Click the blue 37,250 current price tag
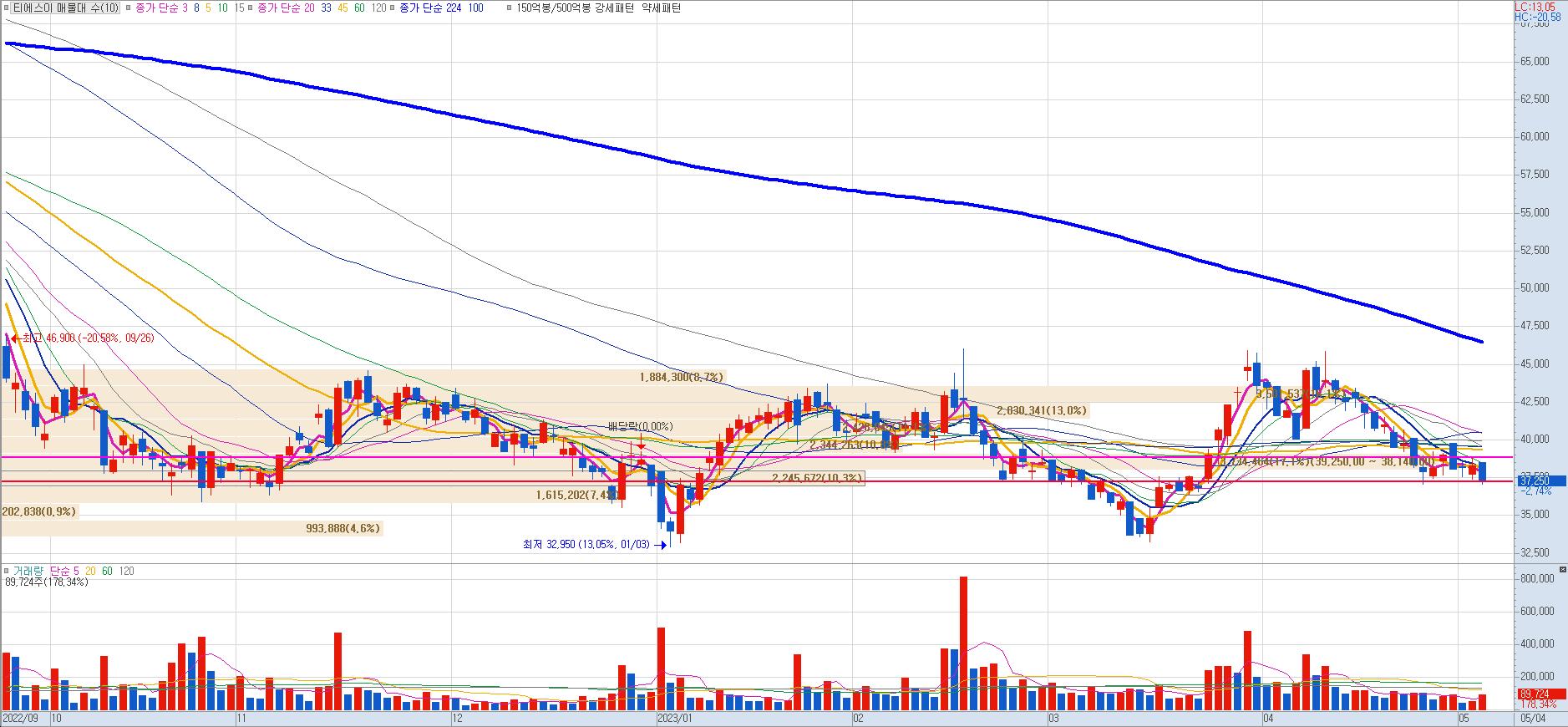 tap(1541, 480)
